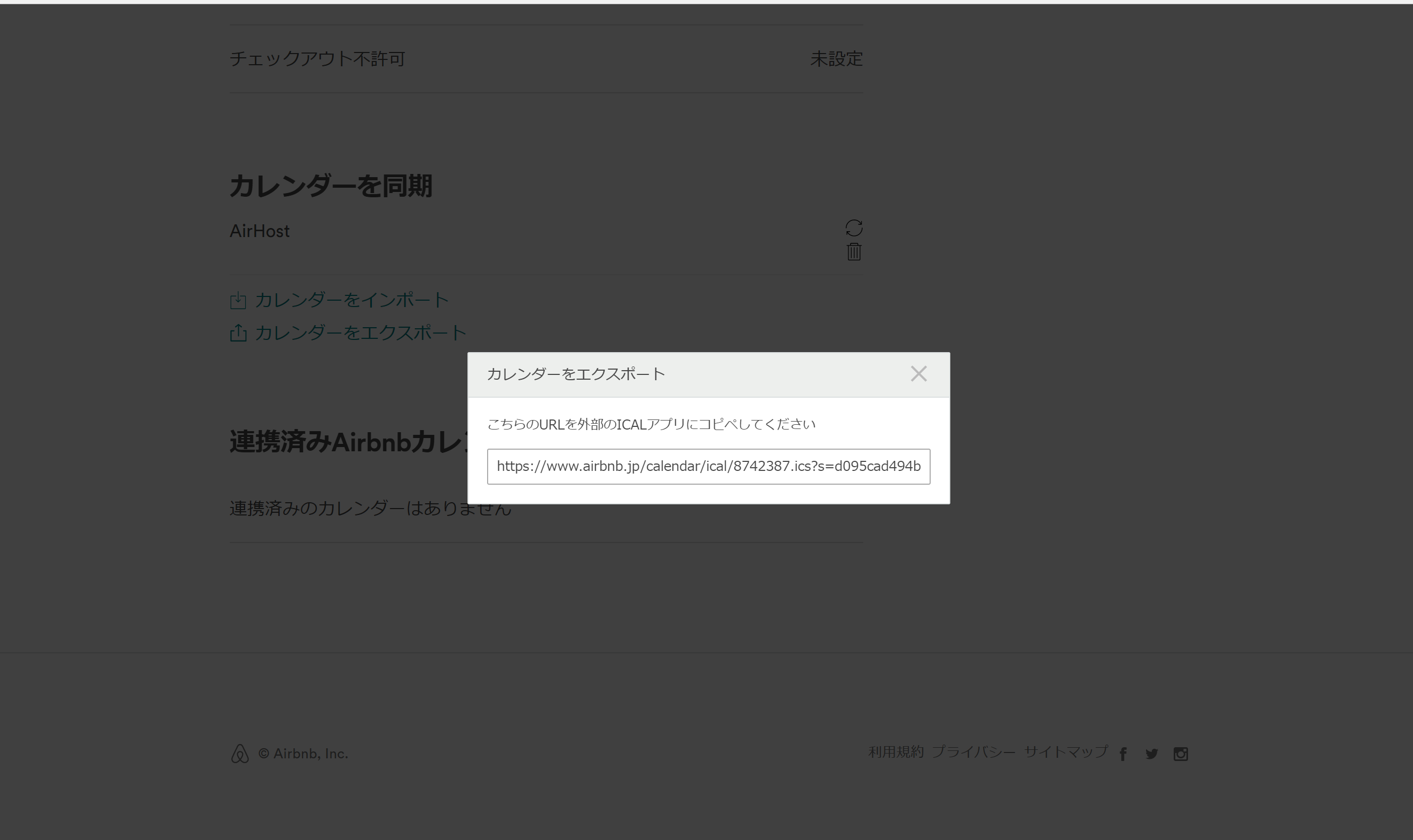Click 未設定 value for checkout restriction
1413x840 pixels.
(x=836, y=59)
